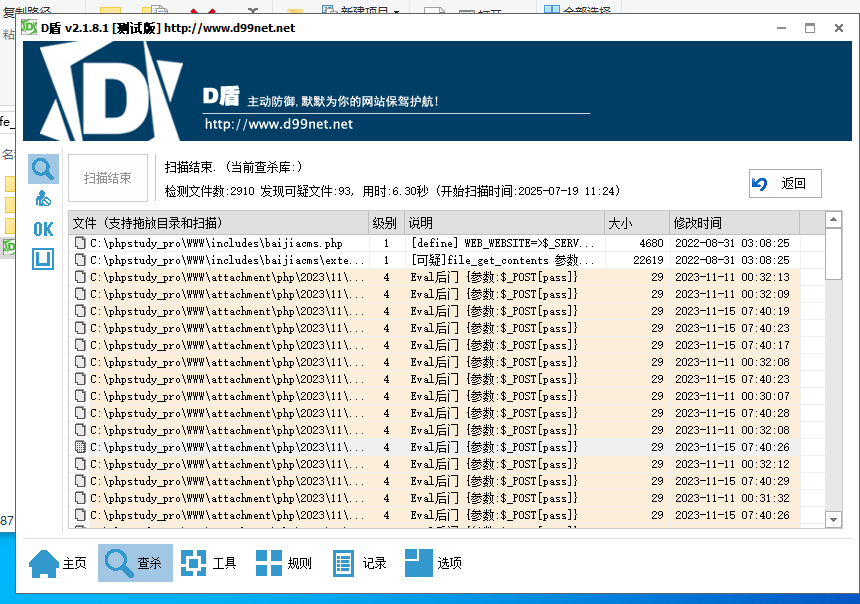
Task: Click highlighted file icon of row 07:40:26 selected
Action: click(80, 447)
